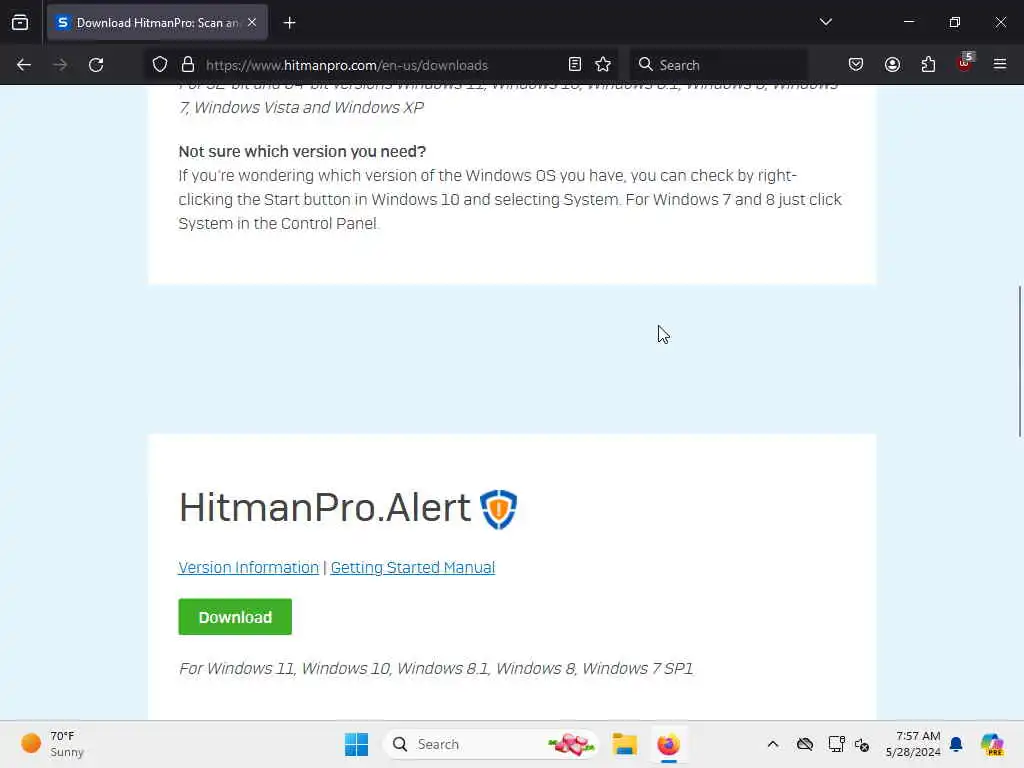The image size is (1024, 768).
Task: Select the Download HitmanPro tab
Action: (x=157, y=23)
